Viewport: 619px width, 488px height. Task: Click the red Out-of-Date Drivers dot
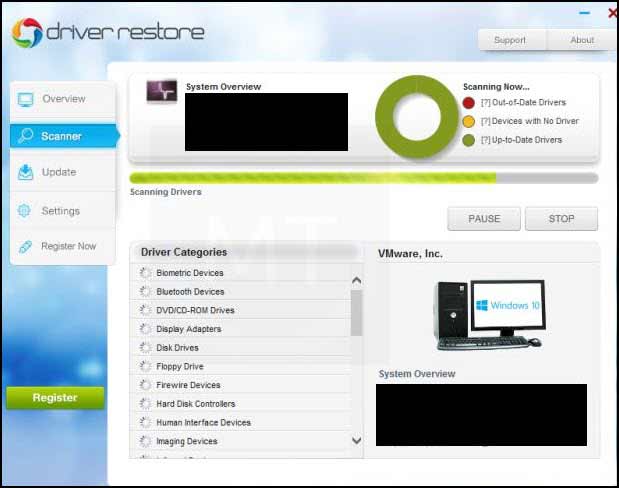click(x=469, y=103)
